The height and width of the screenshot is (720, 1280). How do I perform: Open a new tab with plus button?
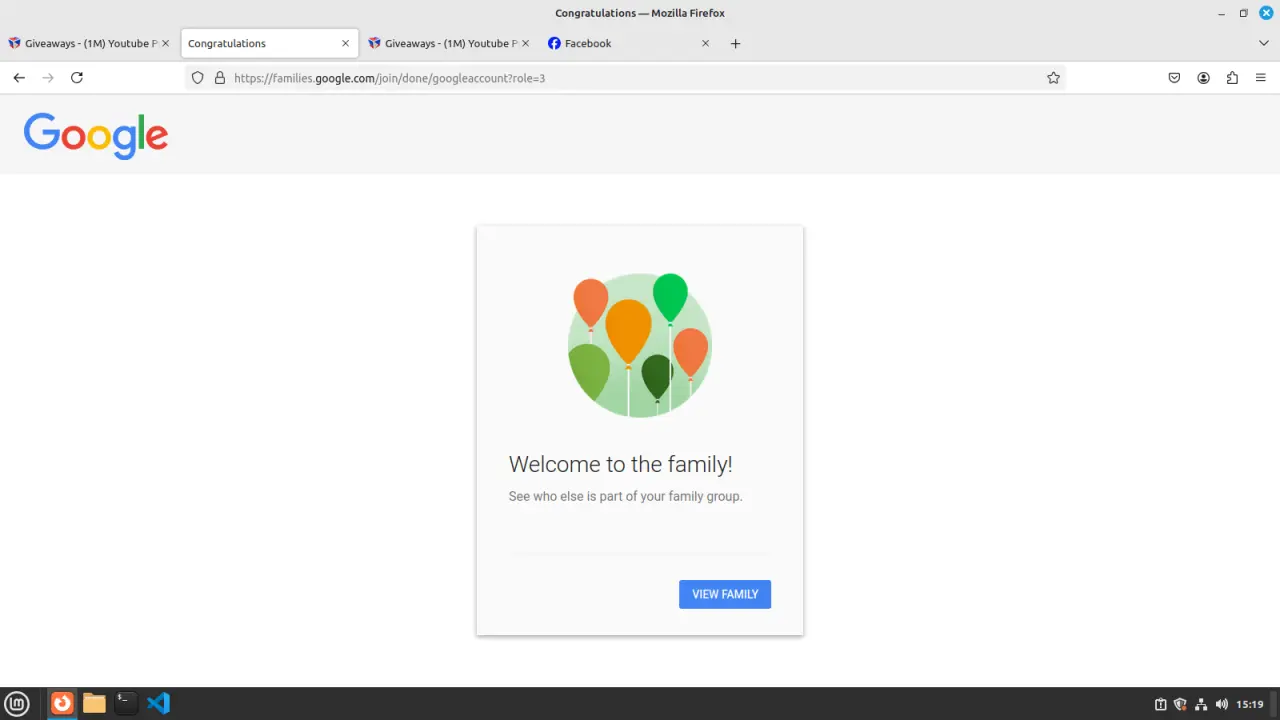(x=735, y=44)
